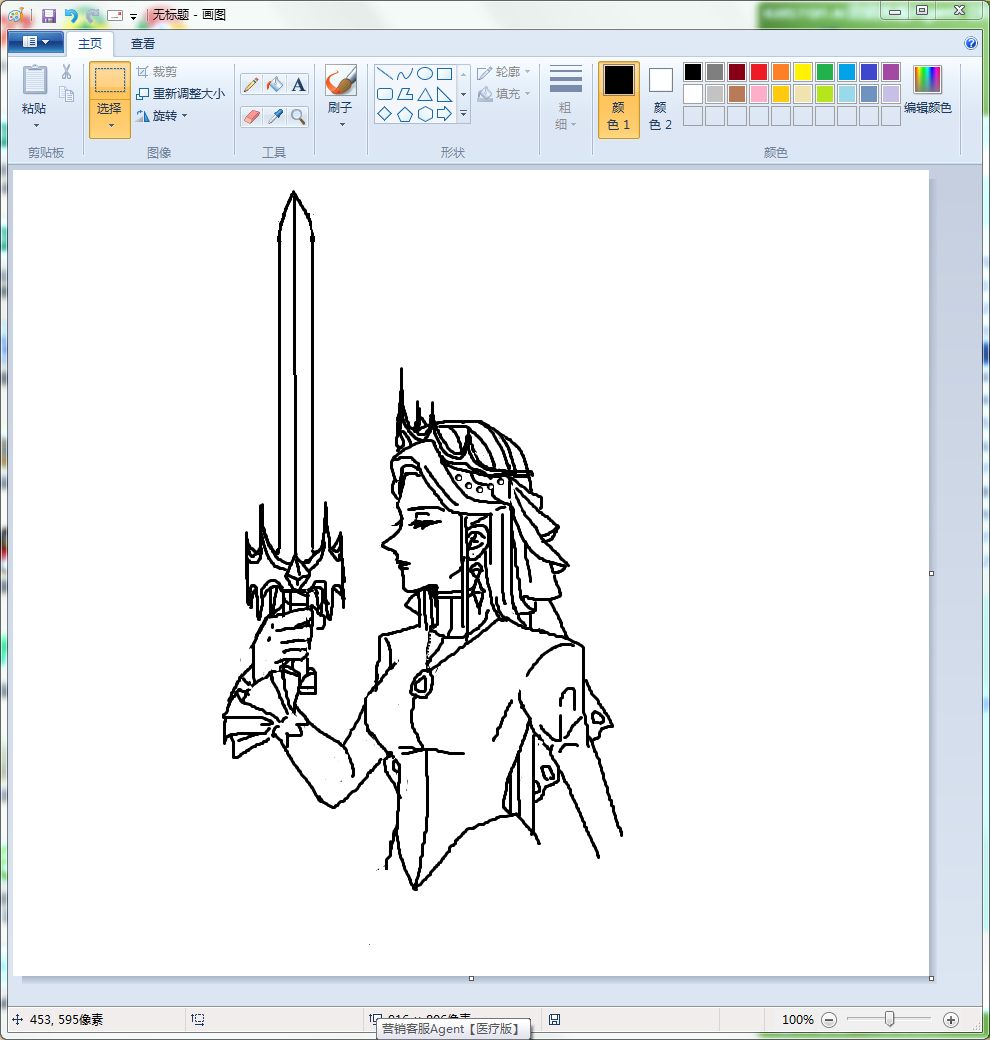
Task: Pick the red color swatch
Action: tap(759, 72)
